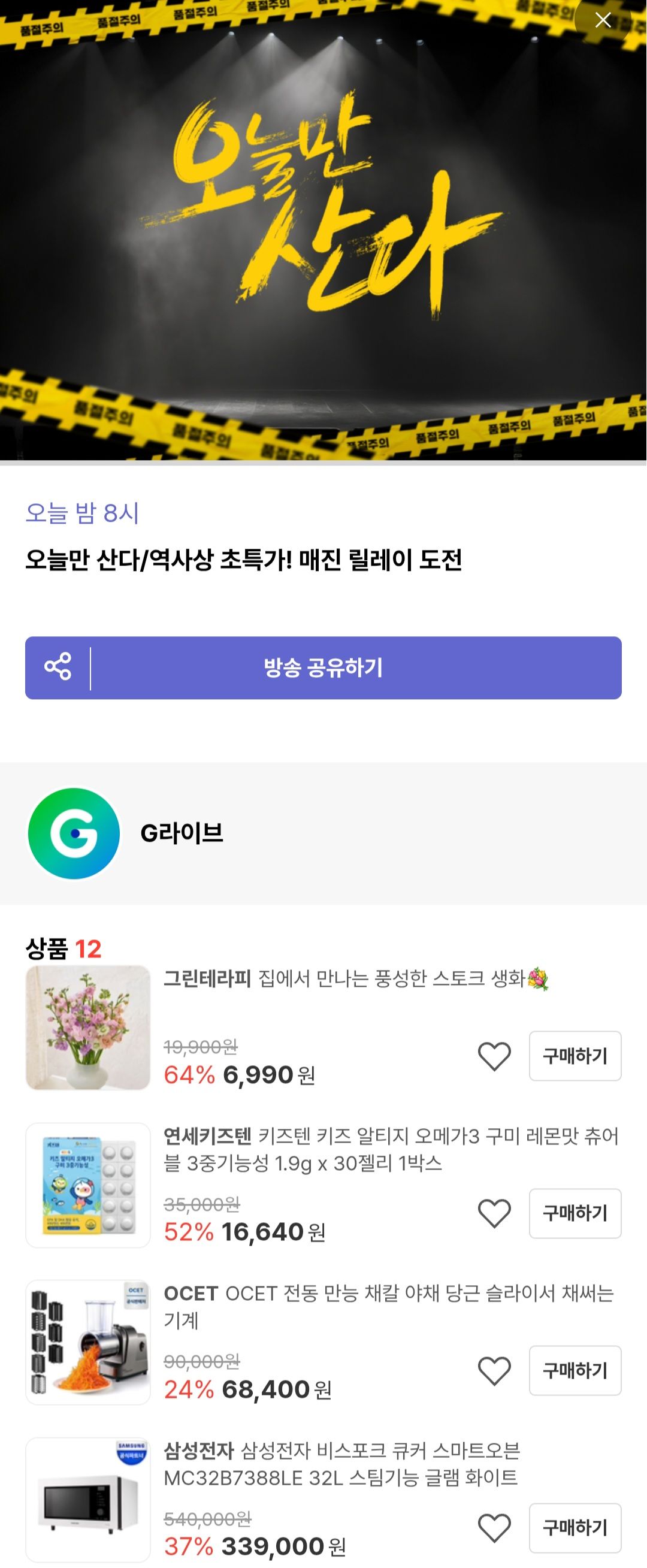Open the stock flower bouquet thumbnail
The height and width of the screenshot is (1568, 647).
click(x=87, y=1028)
